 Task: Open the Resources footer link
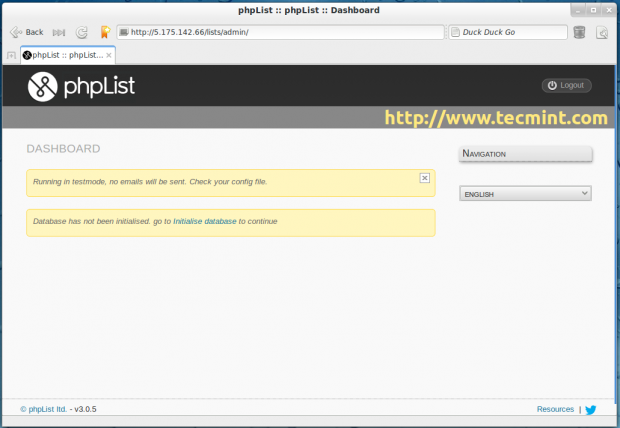(x=555, y=409)
